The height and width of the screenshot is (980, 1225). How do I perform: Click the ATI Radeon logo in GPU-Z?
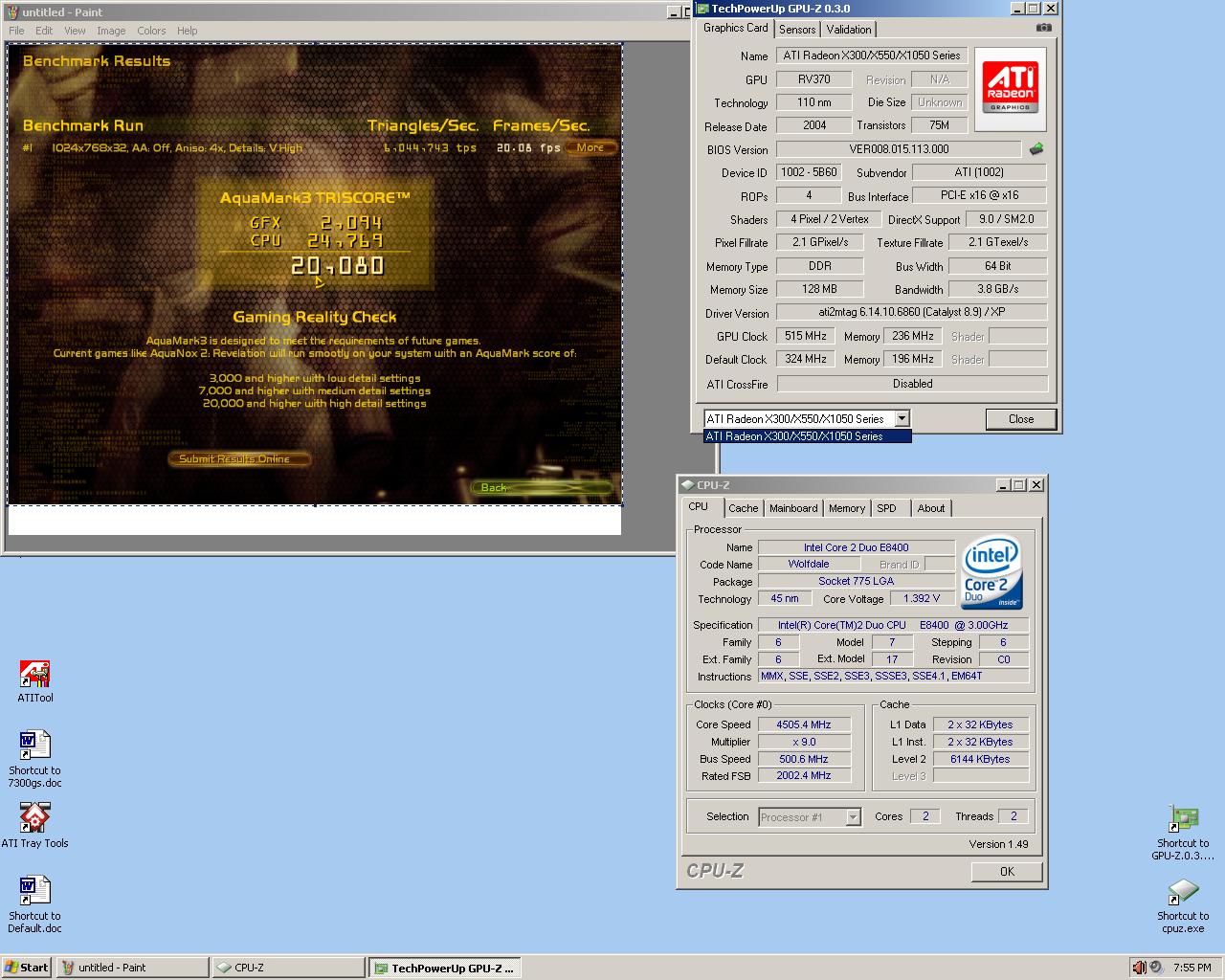tap(1011, 88)
